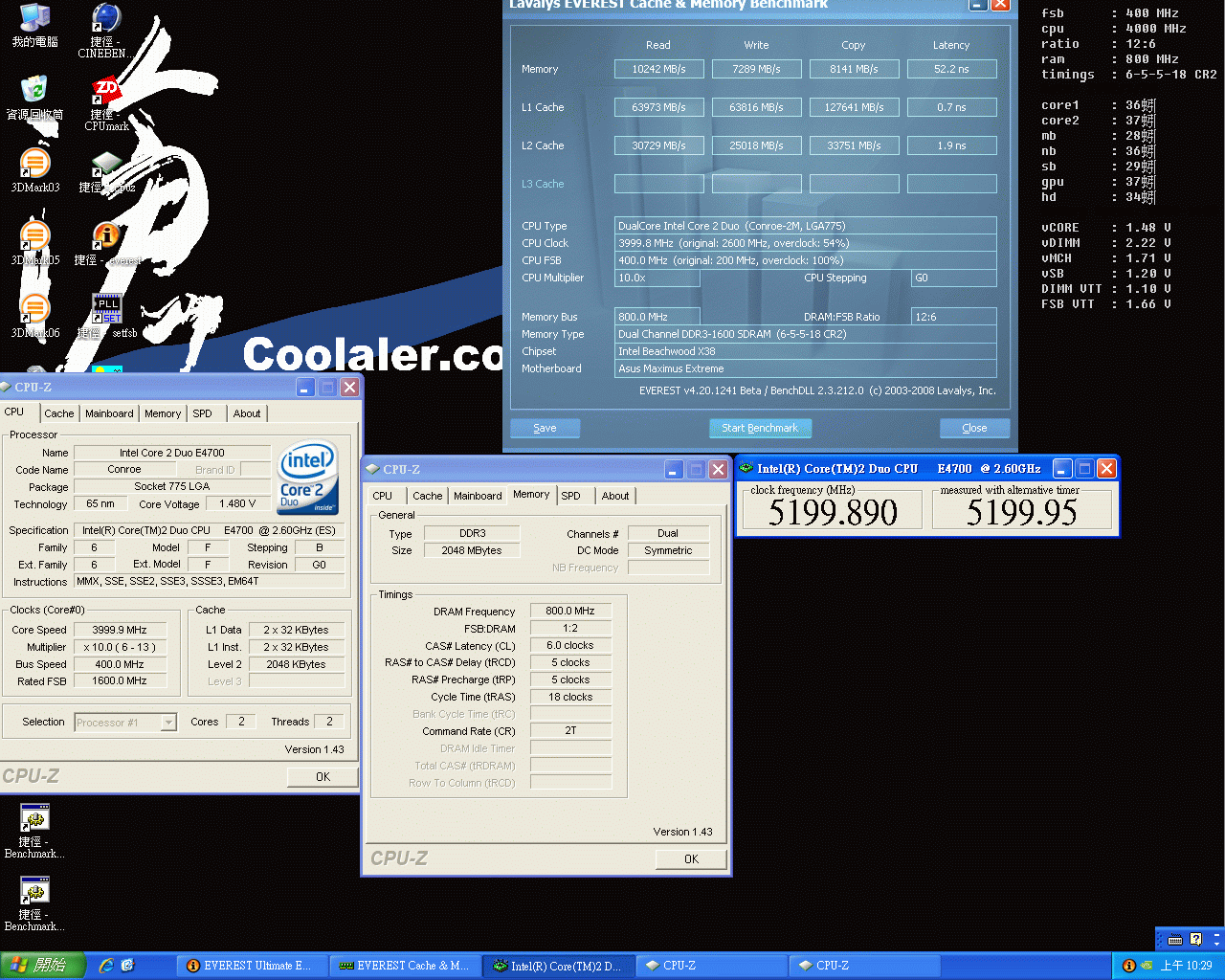Click the keyboard icon on the language bar

(x=1175, y=939)
